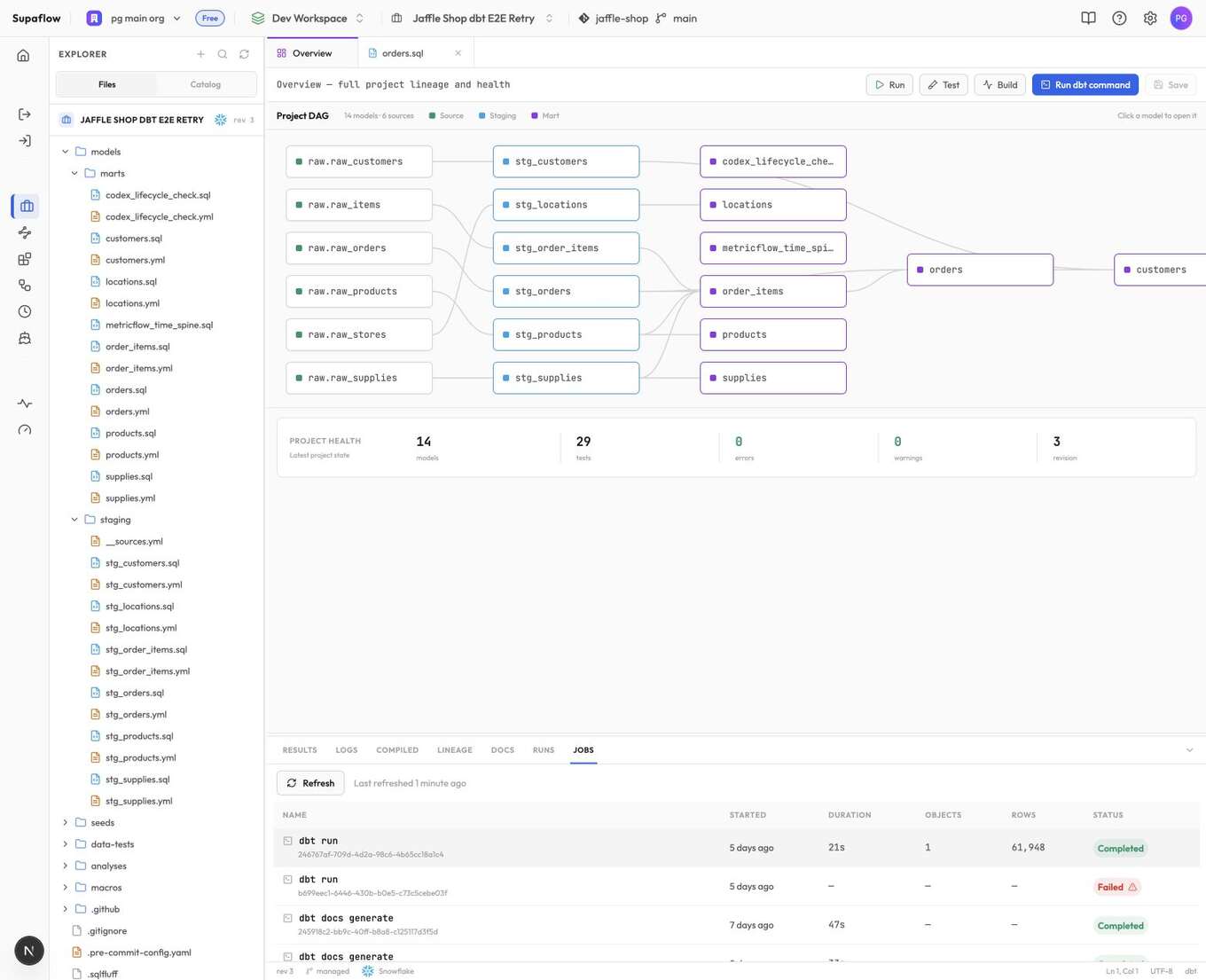This screenshot has height=980, width=1206.
Task: Expand the macros folder
Action: click(x=65, y=888)
